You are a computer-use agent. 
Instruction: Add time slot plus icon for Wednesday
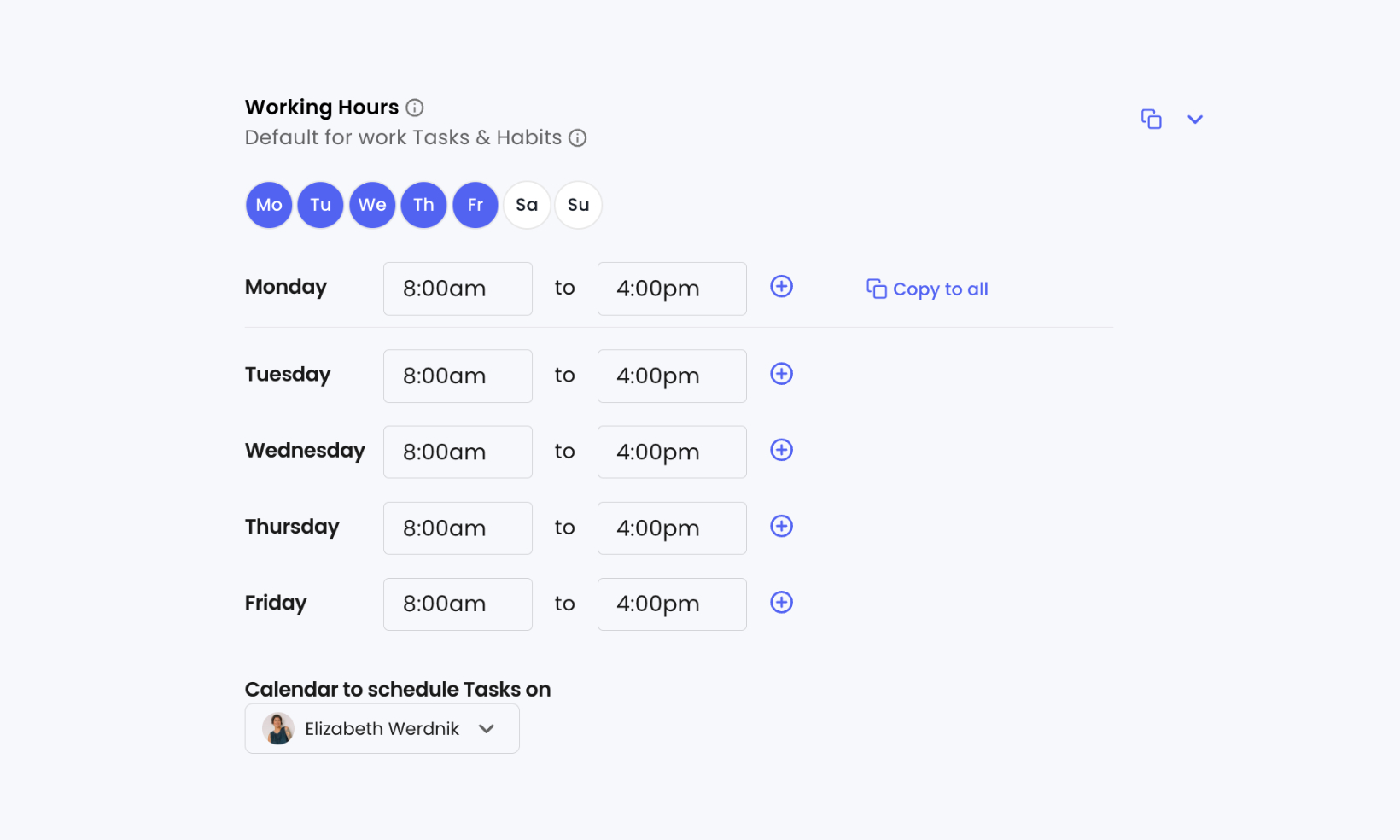[782, 450]
